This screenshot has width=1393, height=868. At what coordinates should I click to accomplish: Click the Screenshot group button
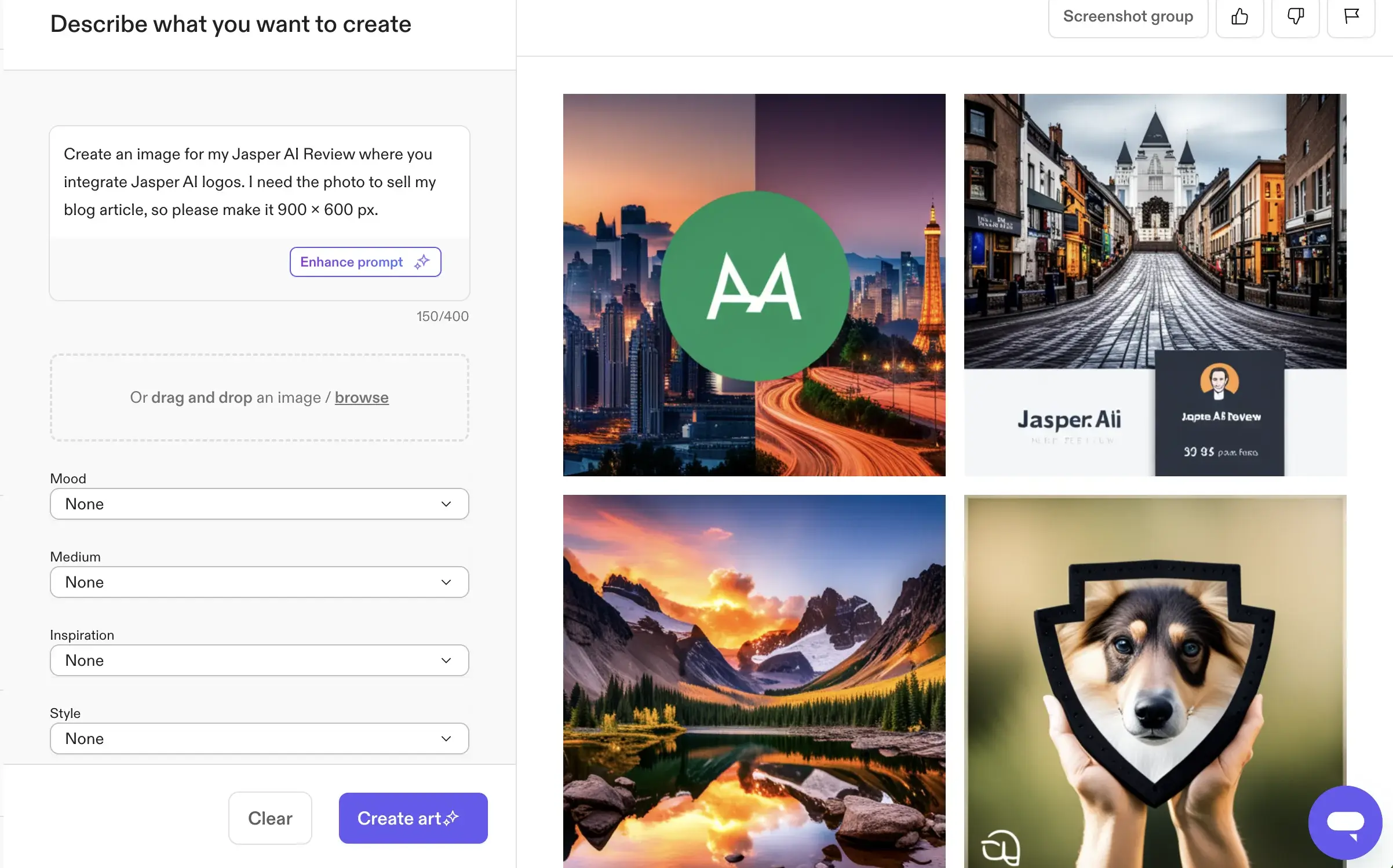click(1128, 15)
